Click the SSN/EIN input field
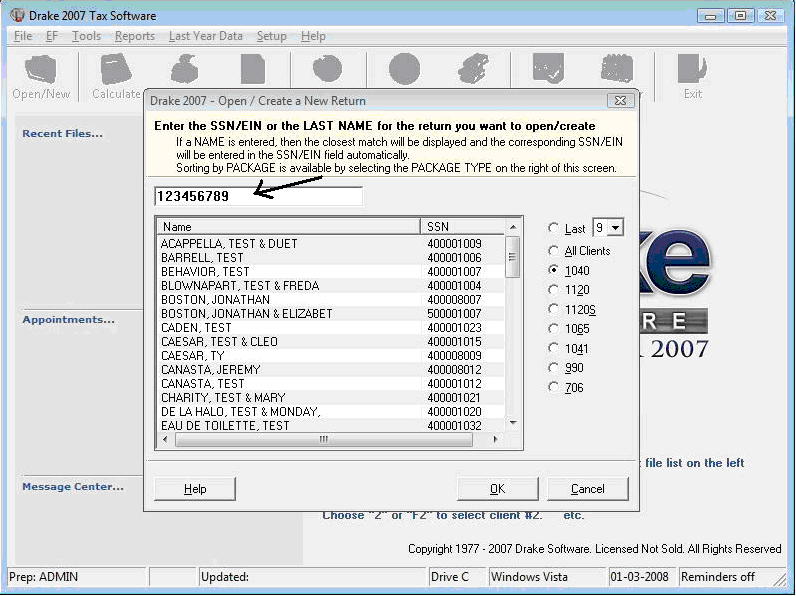 pos(258,196)
